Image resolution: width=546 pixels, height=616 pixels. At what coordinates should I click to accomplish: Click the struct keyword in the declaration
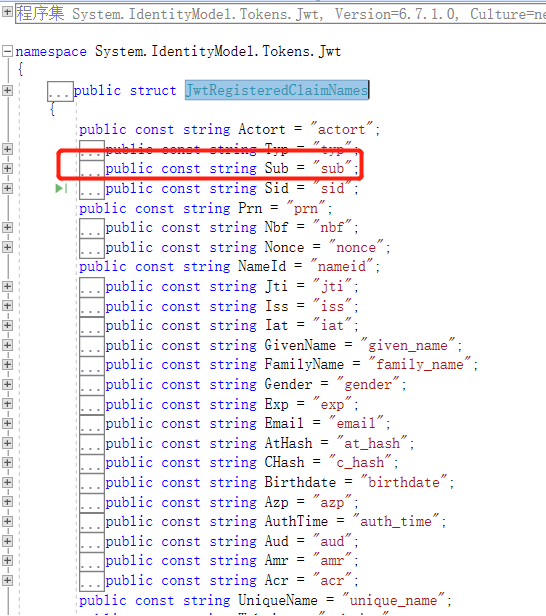[153, 90]
